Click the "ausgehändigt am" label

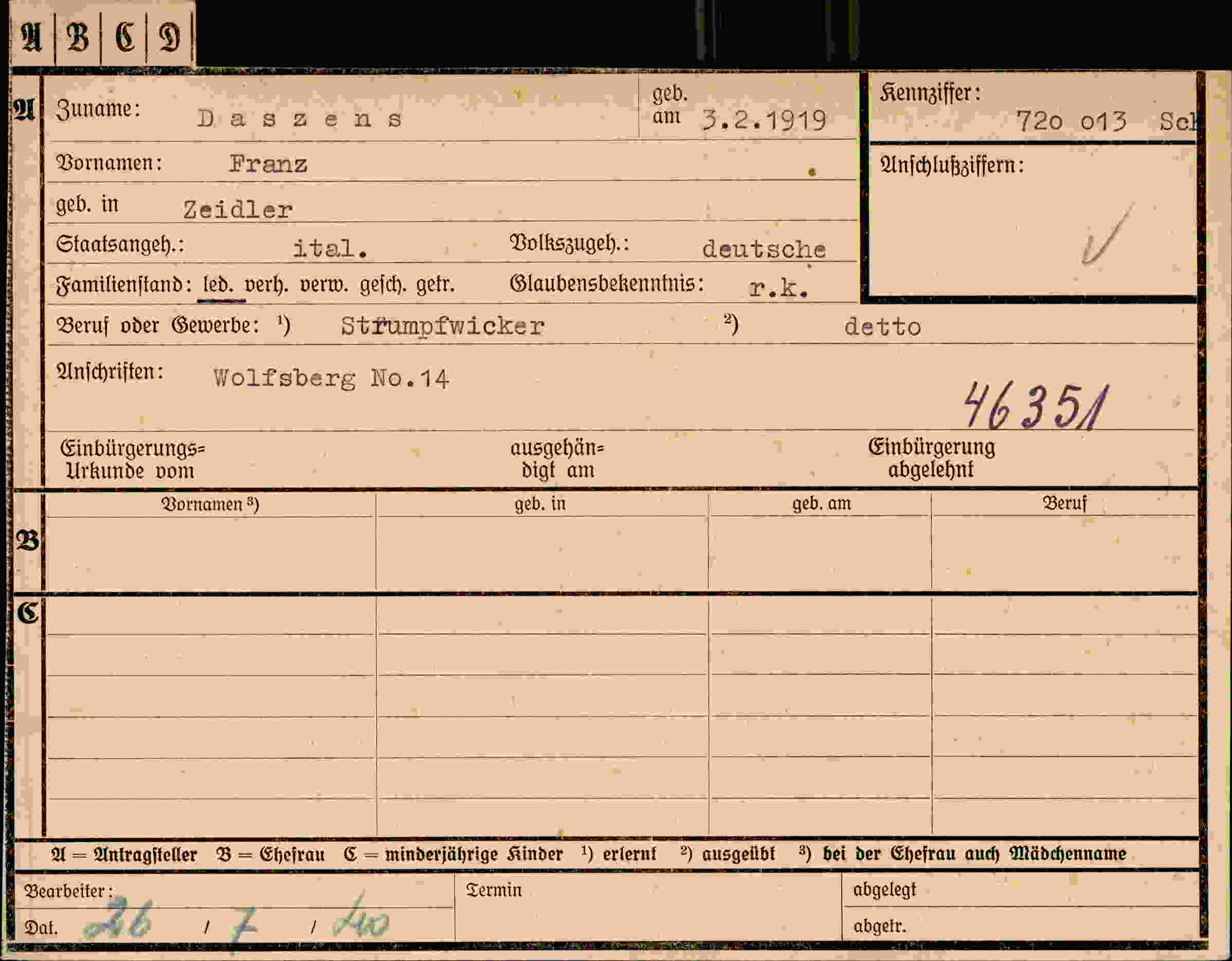(x=557, y=458)
